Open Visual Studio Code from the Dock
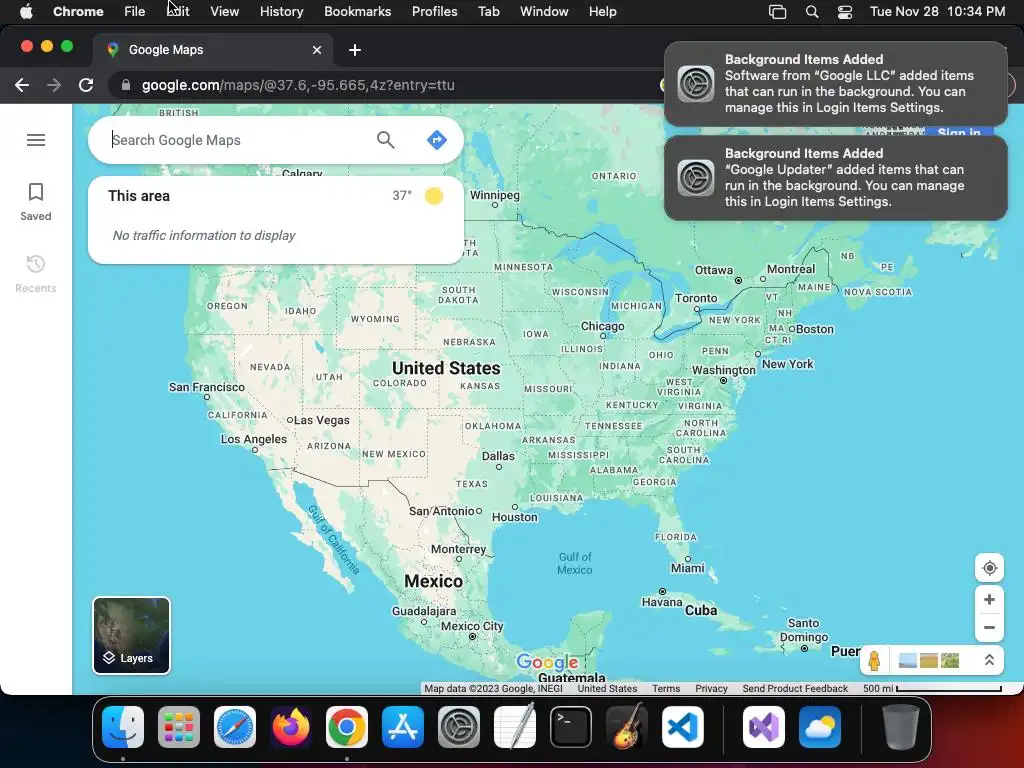This screenshot has width=1024, height=768. [x=682, y=727]
